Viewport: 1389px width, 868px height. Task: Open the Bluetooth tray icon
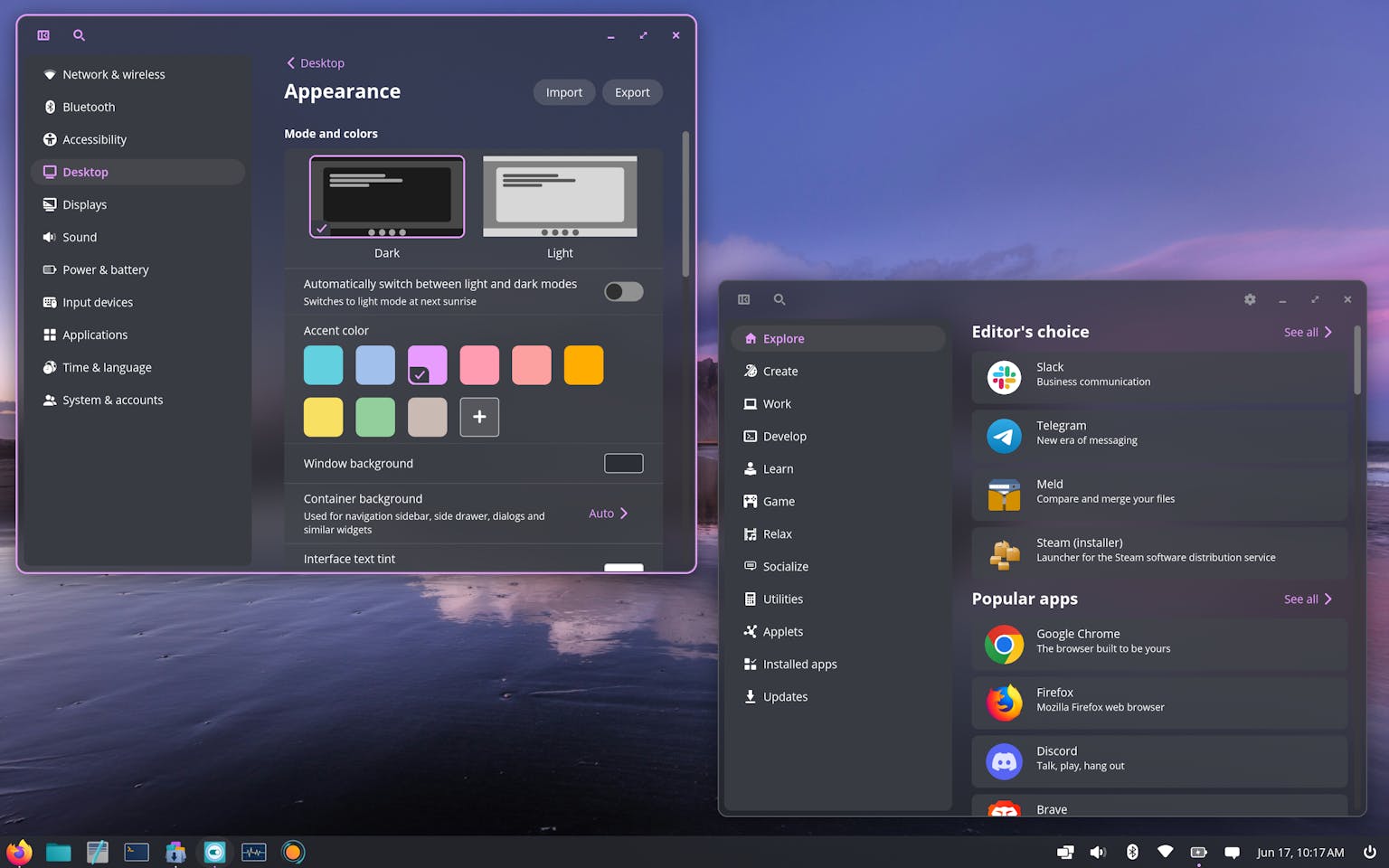(x=1132, y=852)
